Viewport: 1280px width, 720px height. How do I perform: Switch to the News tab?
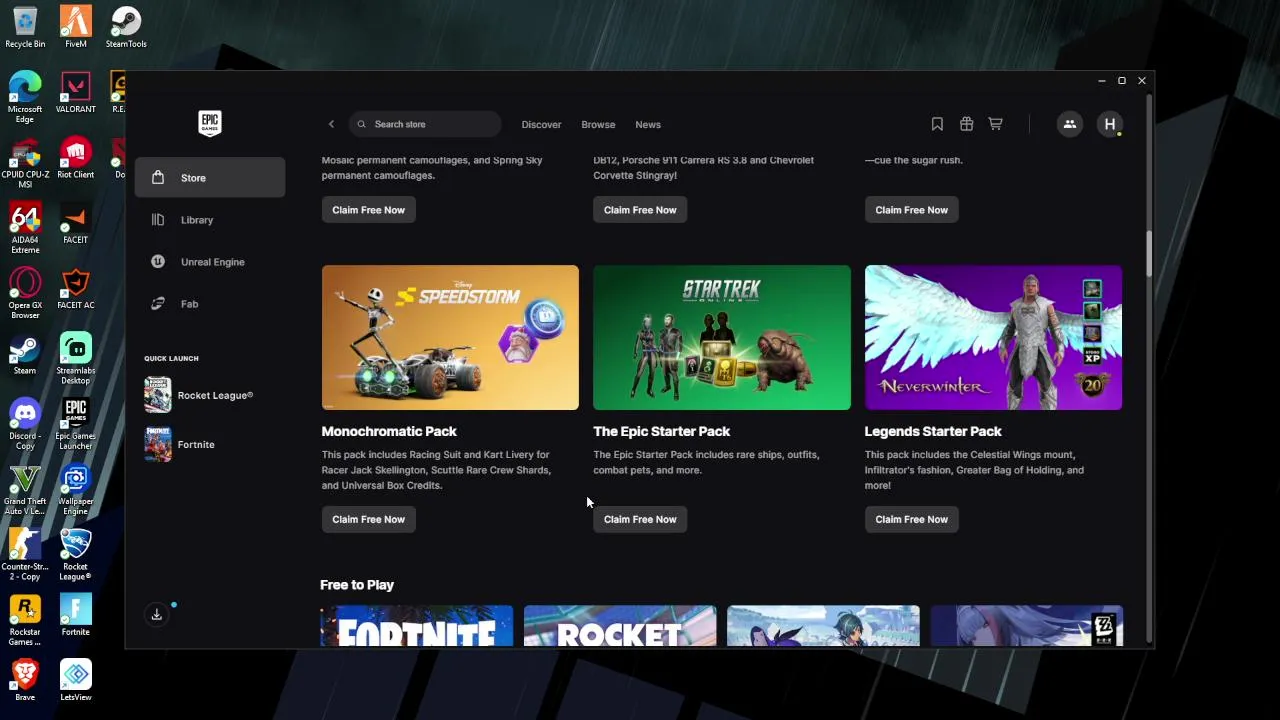(x=648, y=124)
